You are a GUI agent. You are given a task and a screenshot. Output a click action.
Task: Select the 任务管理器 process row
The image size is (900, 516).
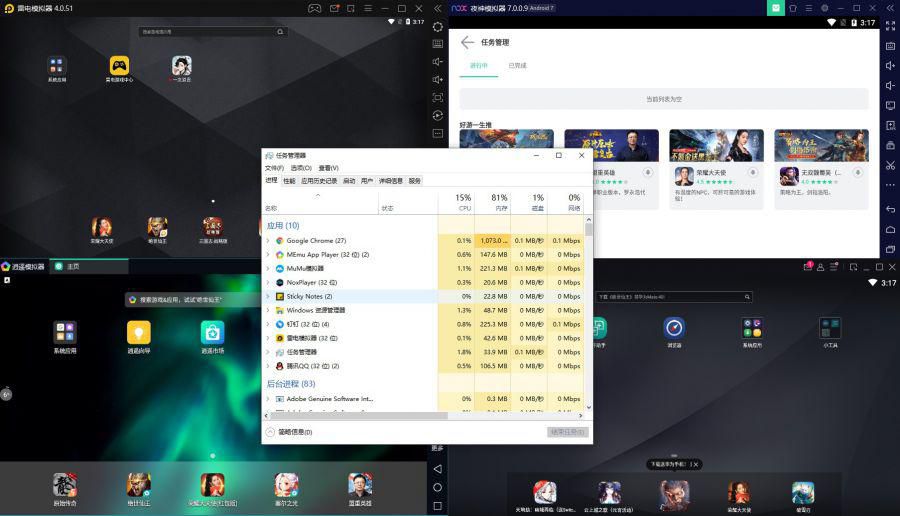(424, 352)
